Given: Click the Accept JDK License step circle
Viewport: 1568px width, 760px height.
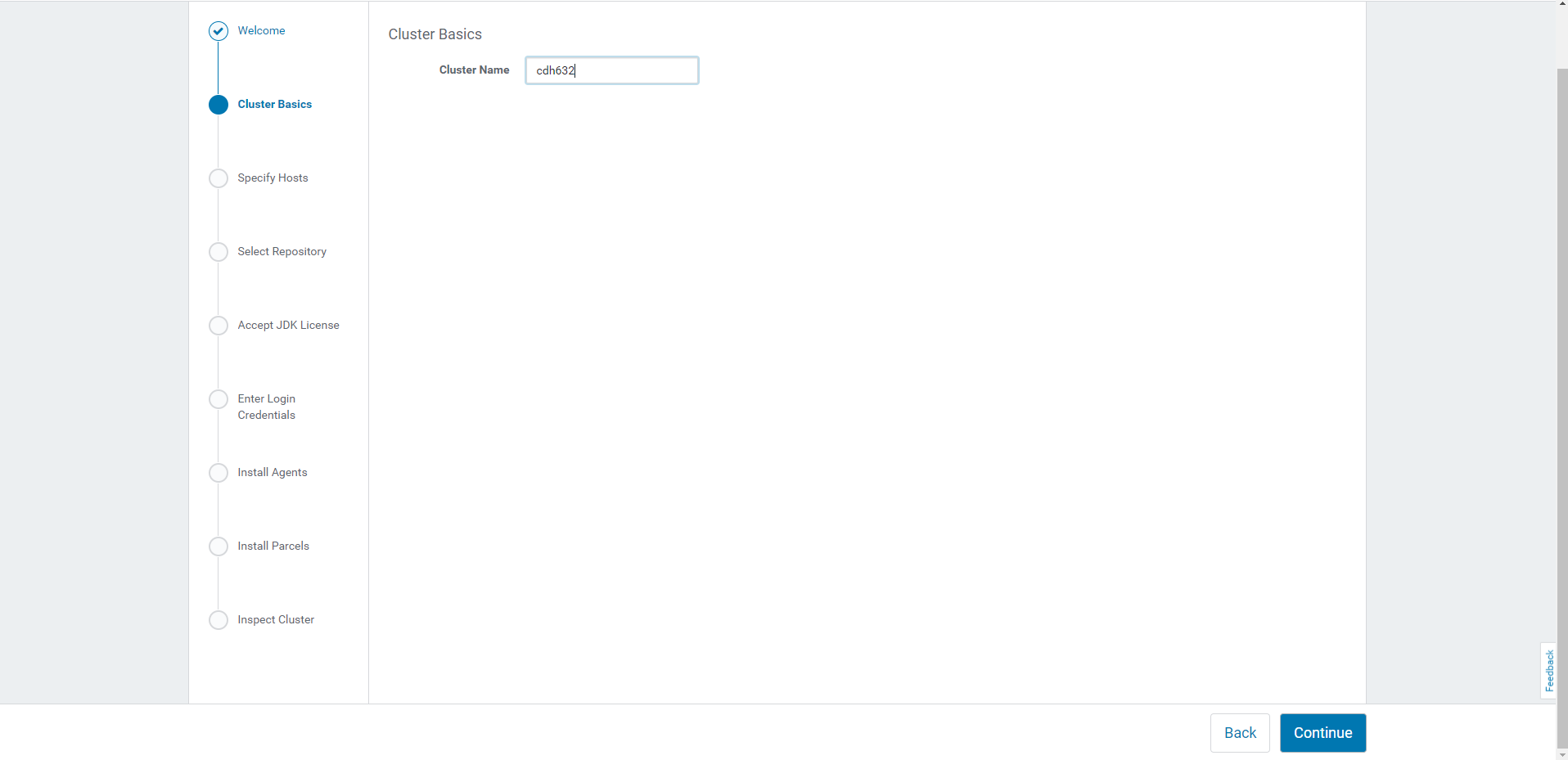Looking at the screenshot, I should coord(218,326).
